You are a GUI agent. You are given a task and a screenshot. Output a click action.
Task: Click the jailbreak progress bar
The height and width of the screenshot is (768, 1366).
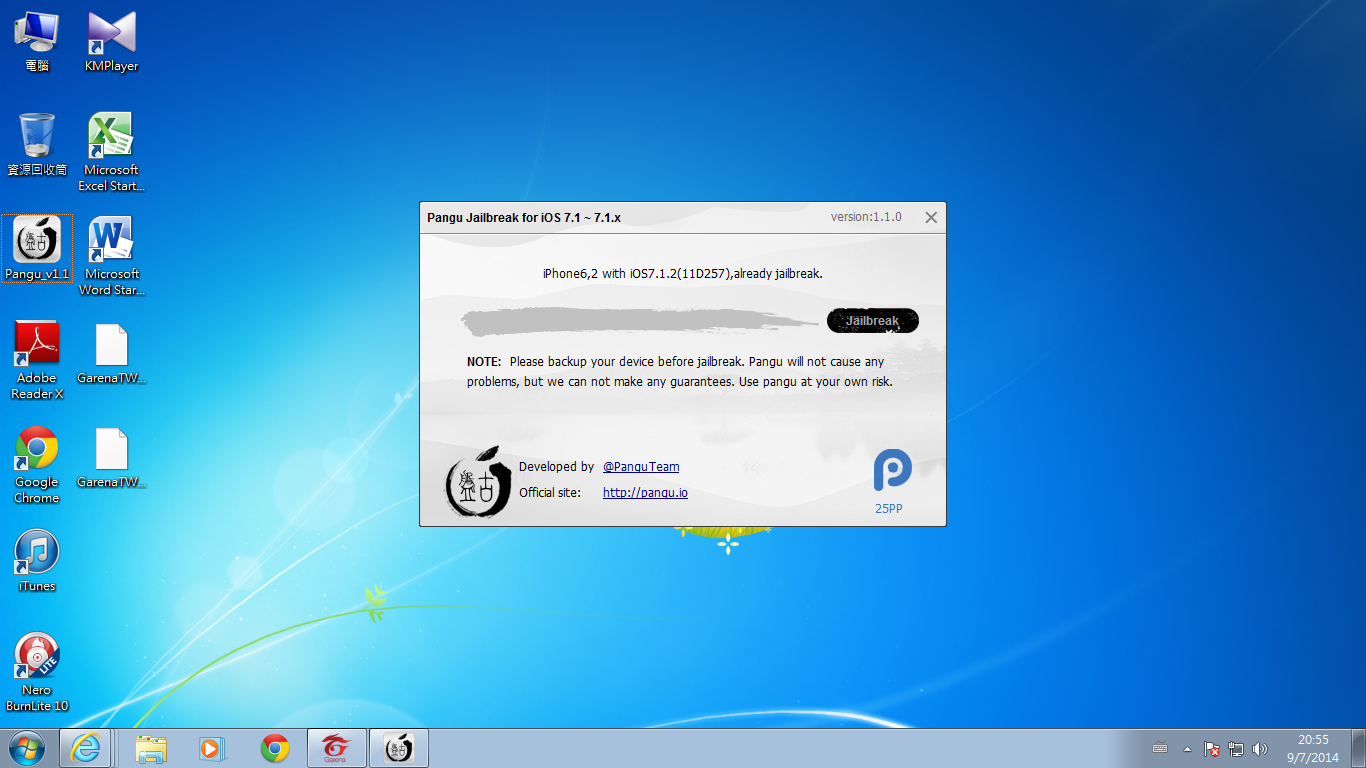coord(642,321)
